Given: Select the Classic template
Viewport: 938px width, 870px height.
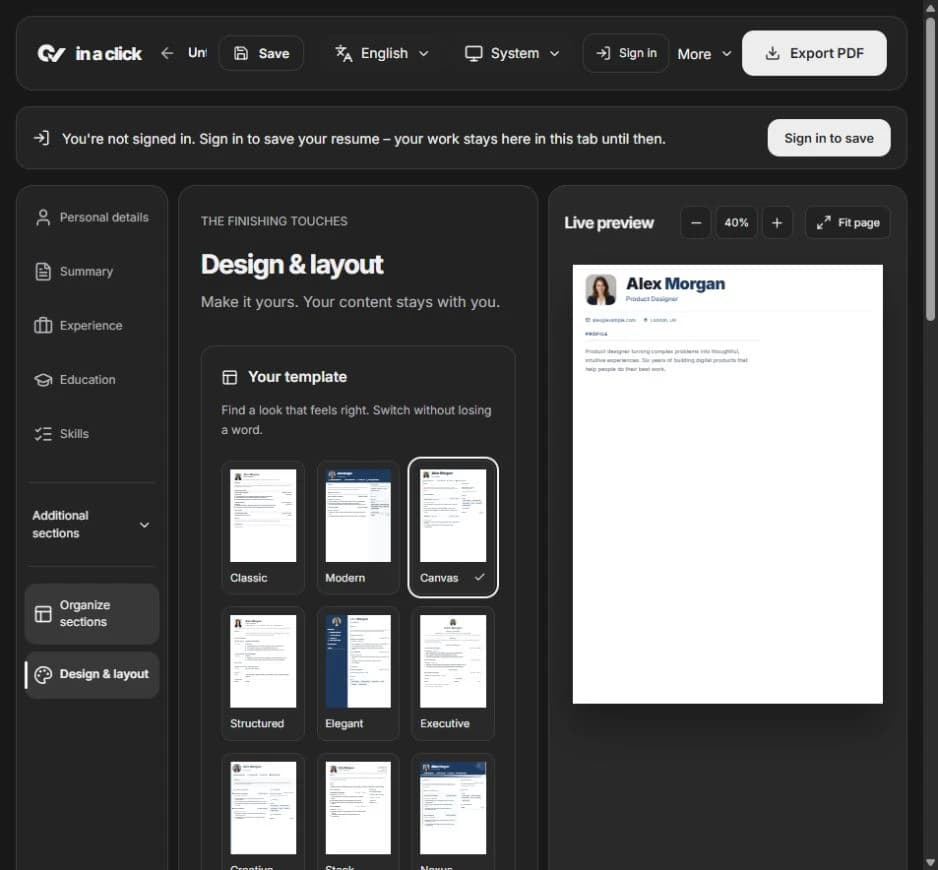Looking at the screenshot, I should pos(263,527).
